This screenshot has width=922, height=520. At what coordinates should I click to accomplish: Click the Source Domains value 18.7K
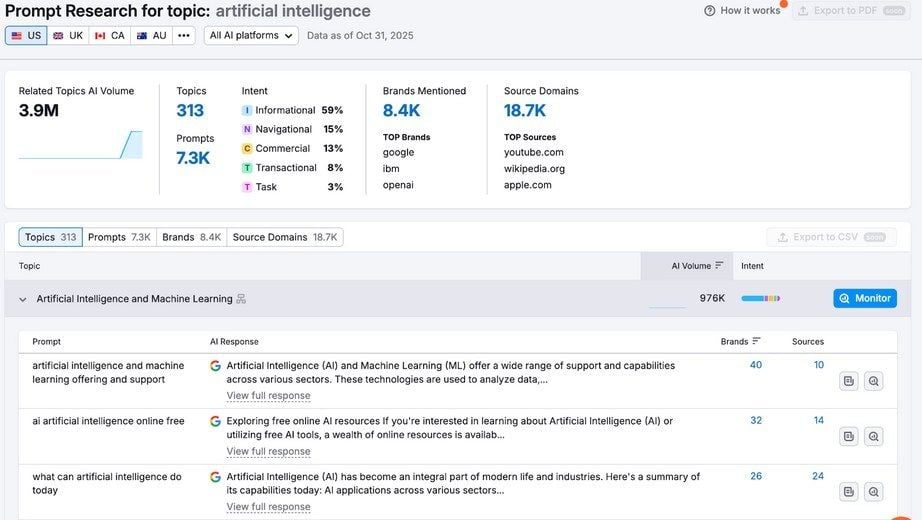tap(525, 111)
